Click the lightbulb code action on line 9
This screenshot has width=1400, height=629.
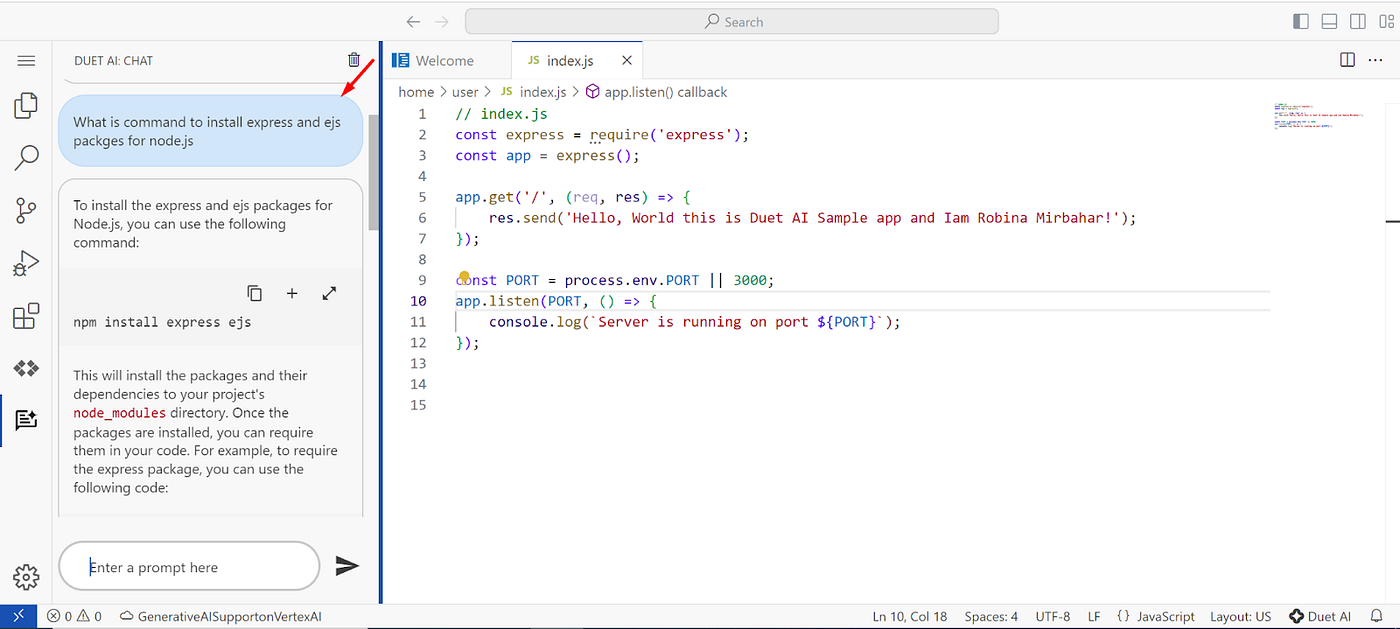[x=464, y=277]
